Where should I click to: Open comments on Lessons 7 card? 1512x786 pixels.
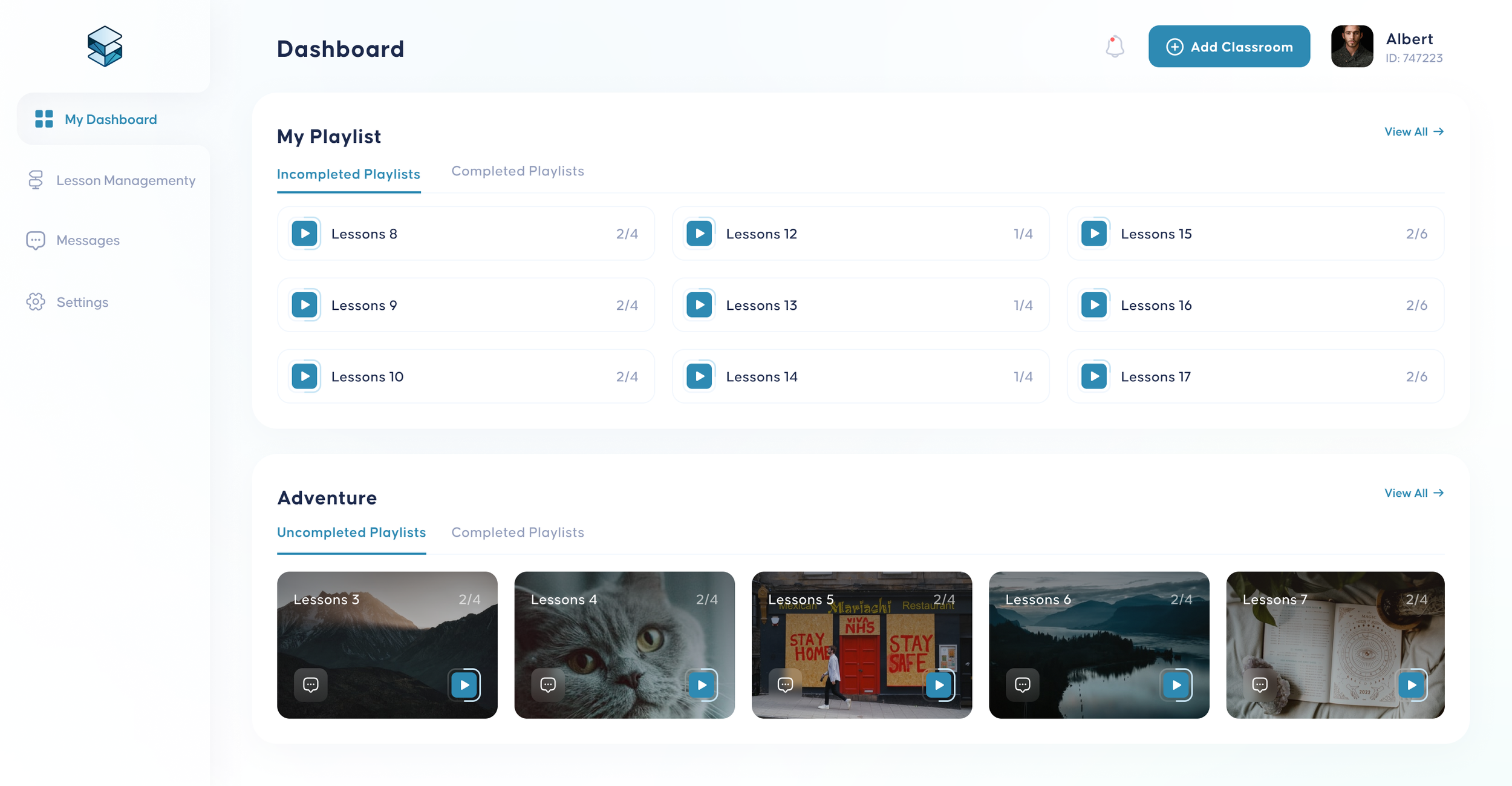(1260, 684)
